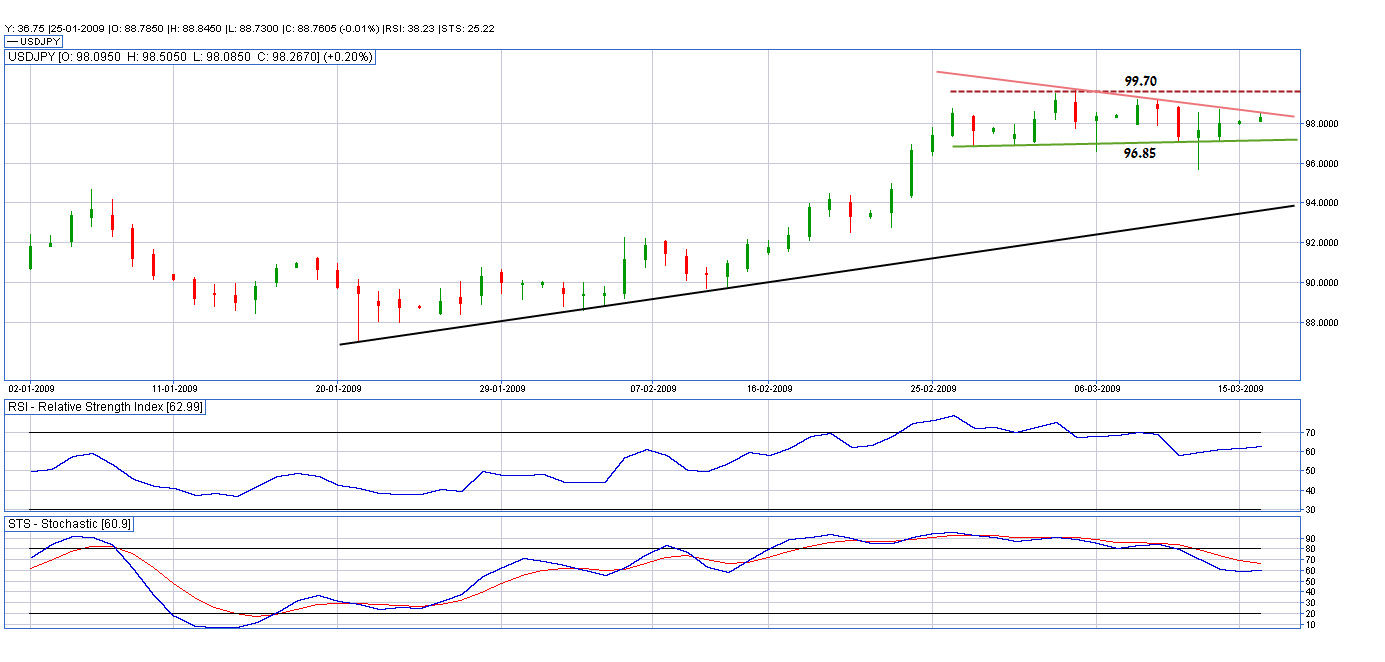Click the STS: 25.22 status readout
The width and height of the screenshot is (1385, 662).
[x=469, y=28]
